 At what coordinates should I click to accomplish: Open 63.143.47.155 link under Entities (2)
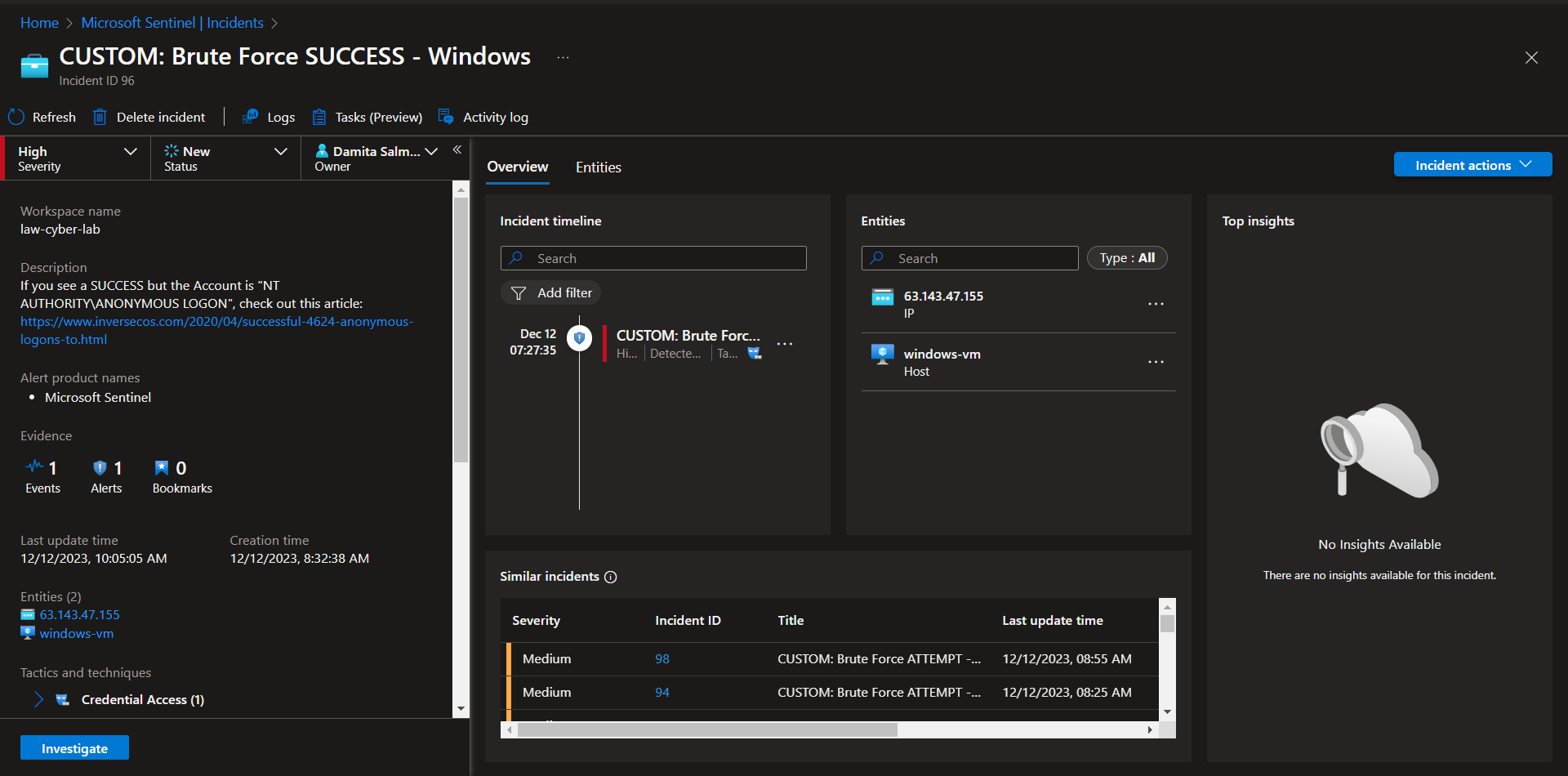tap(79, 615)
